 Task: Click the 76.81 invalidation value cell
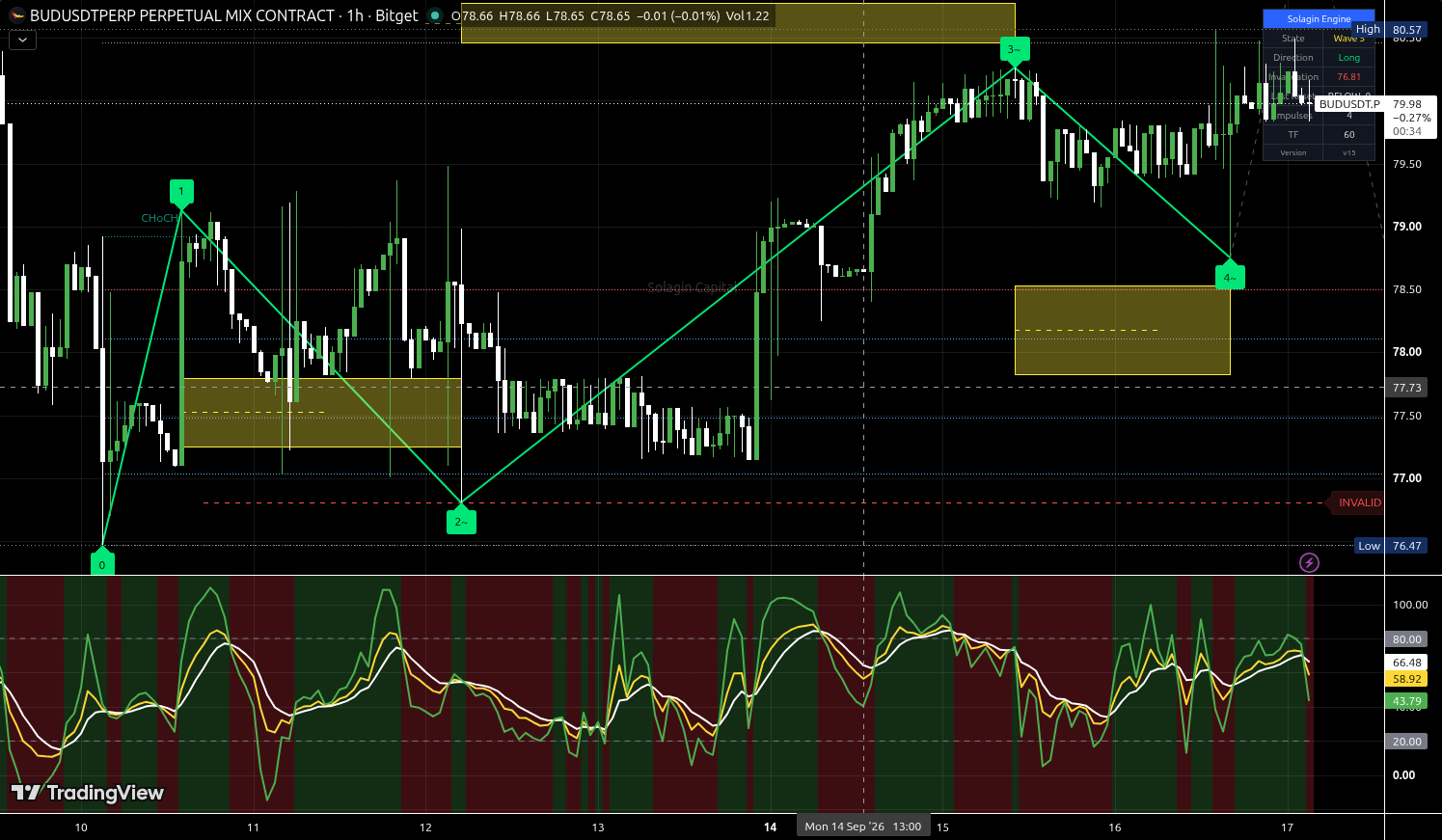[x=1348, y=77]
